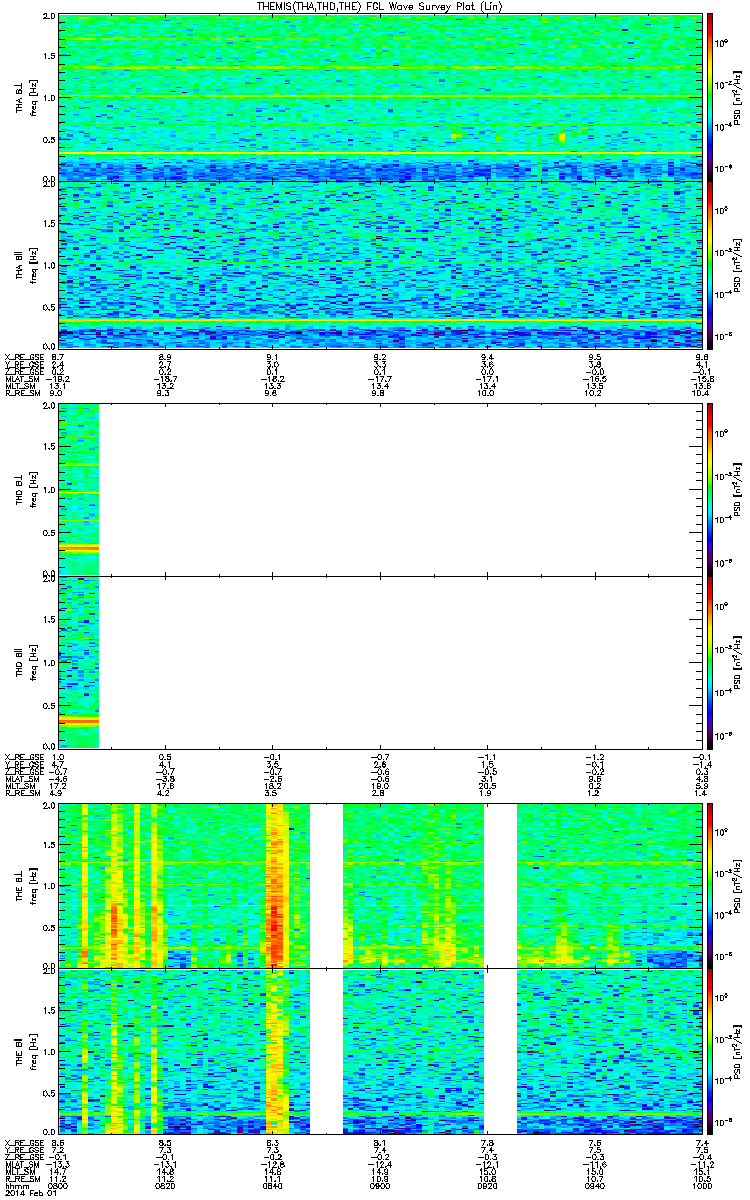Click the R_RE_SM row label under THD panels
The width and height of the screenshot is (750, 1200).
coord(21,794)
